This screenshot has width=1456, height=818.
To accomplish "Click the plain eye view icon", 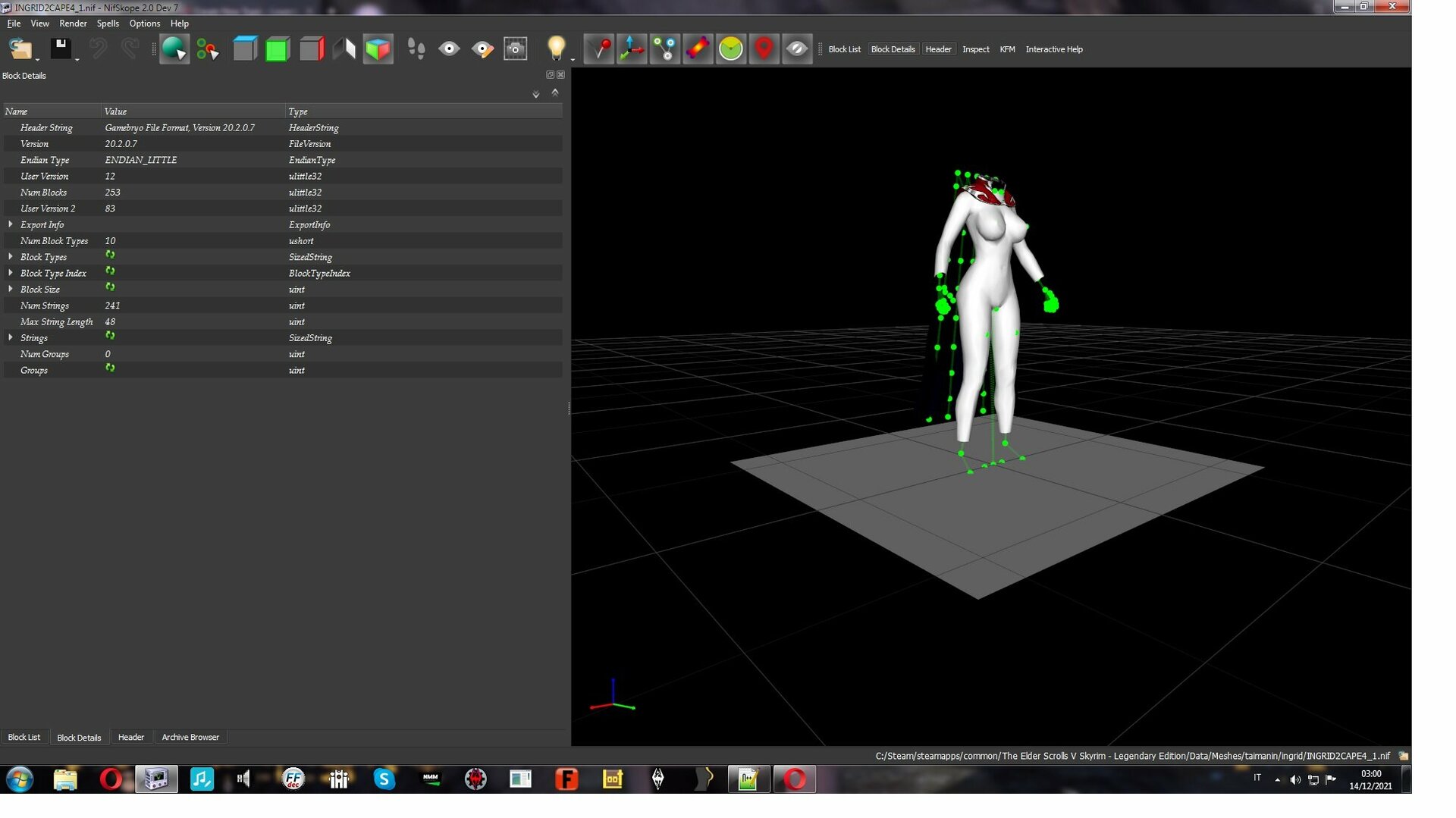I will [449, 49].
